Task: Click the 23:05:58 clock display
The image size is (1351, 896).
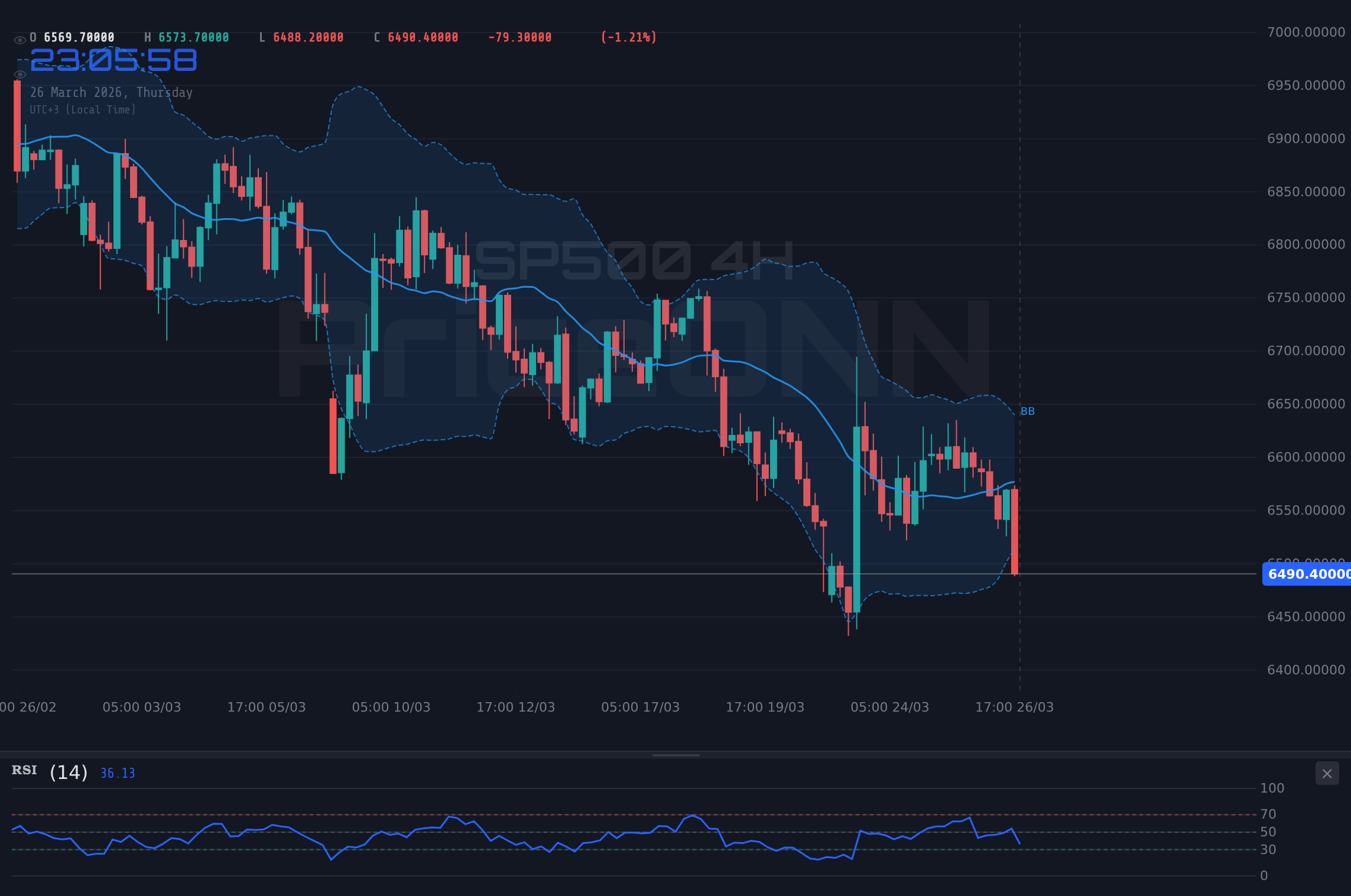Action: 113,60
